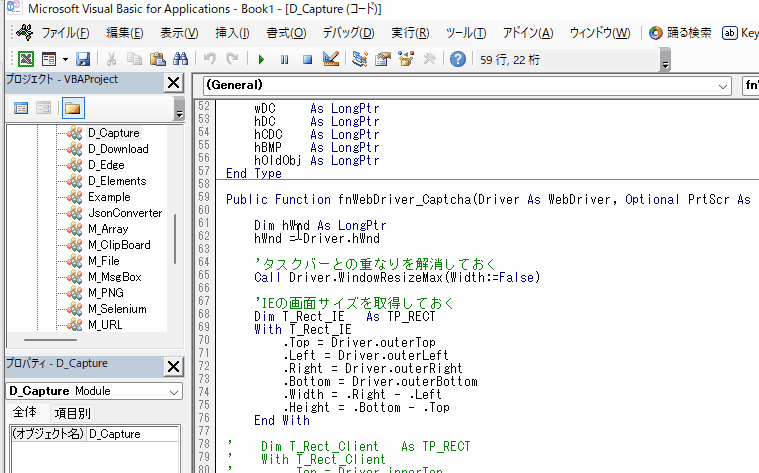Click View Code icon in Project panel
Image resolution: width=759 pixels, height=473 pixels.
point(21,108)
